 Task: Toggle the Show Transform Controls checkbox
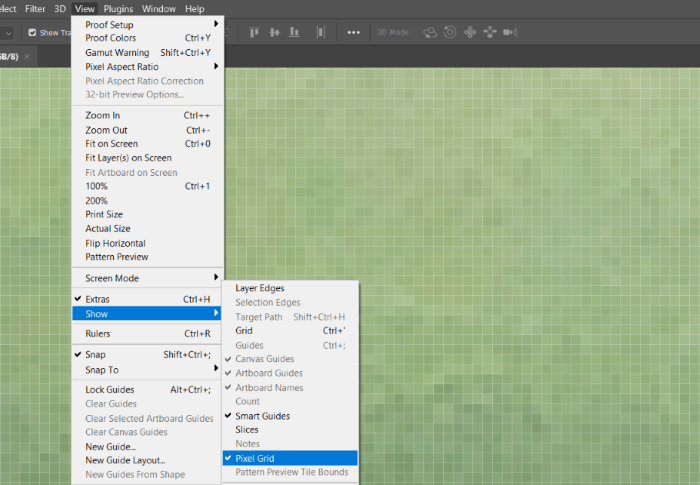pyautogui.click(x=32, y=32)
